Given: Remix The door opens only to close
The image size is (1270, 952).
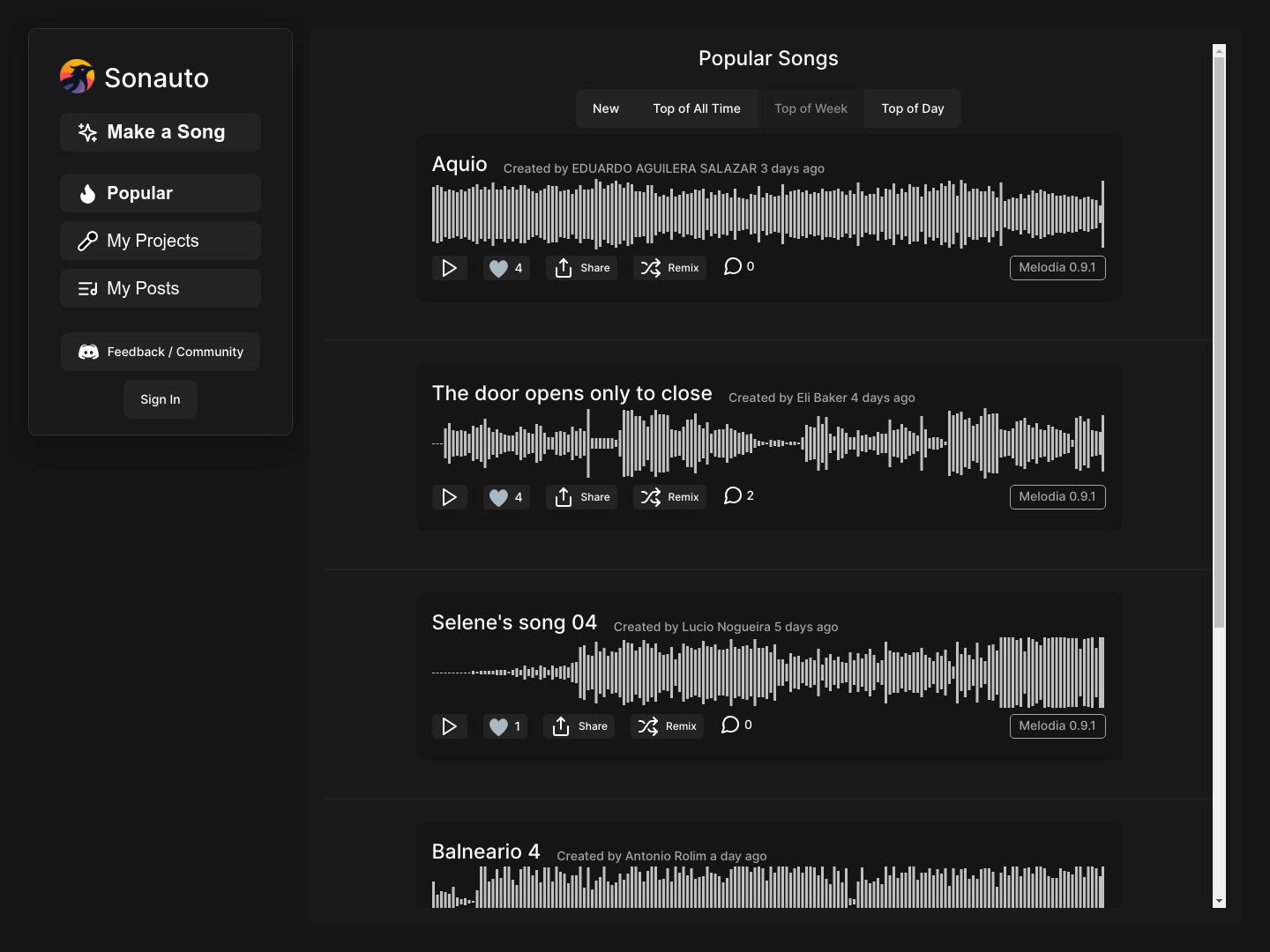Looking at the screenshot, I should [x=669, y=497].
